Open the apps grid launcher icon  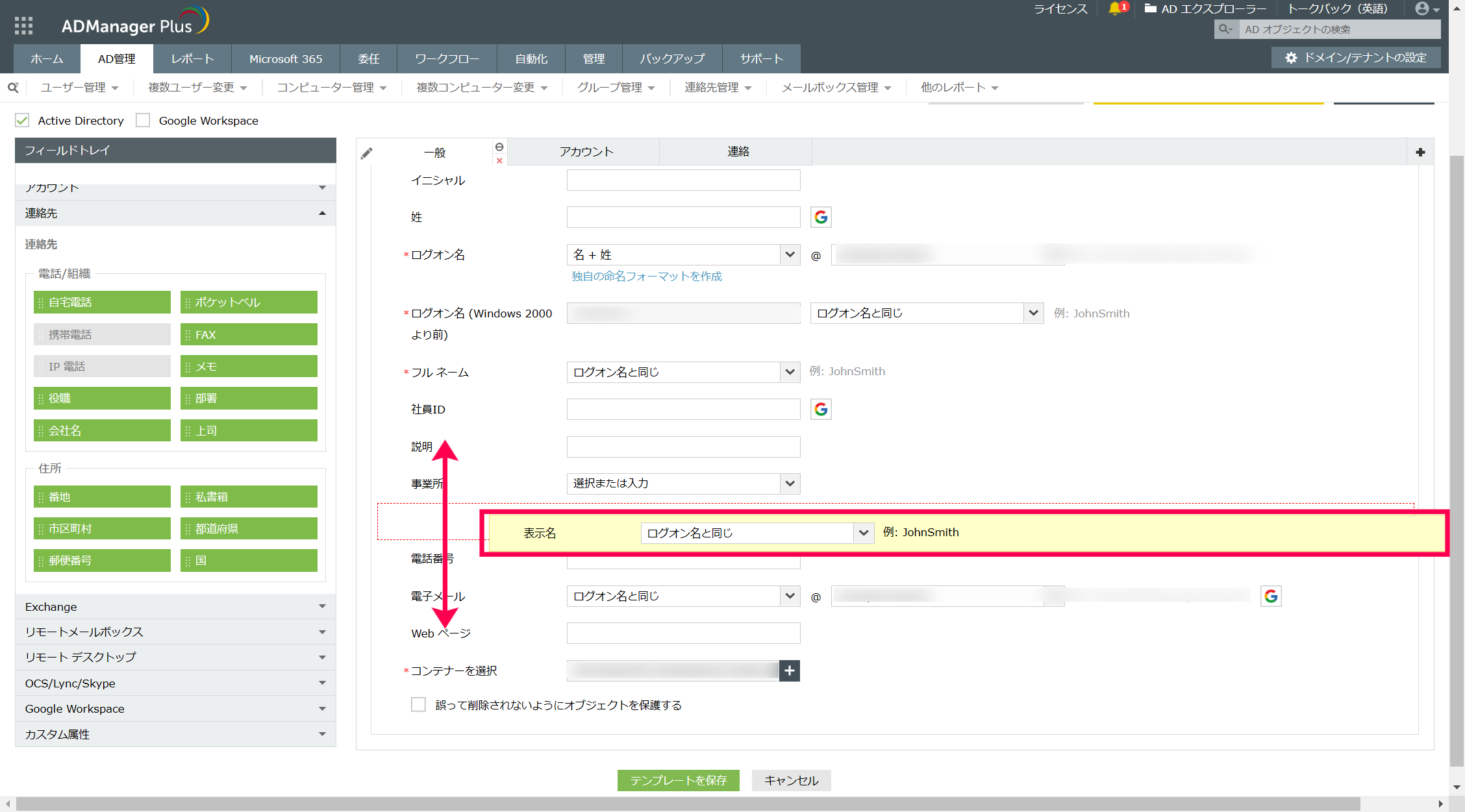click(23, 25)
